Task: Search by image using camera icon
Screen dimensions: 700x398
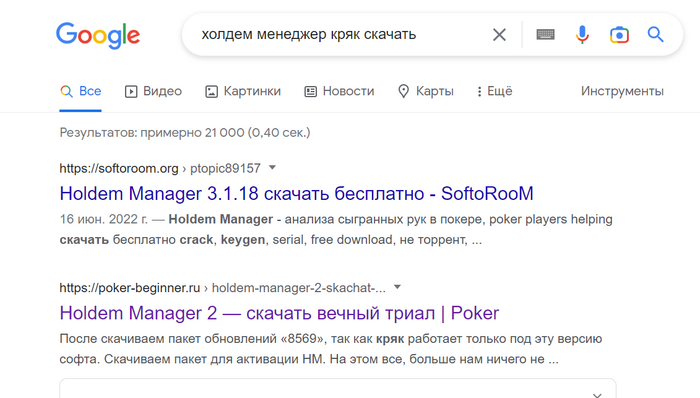Action: 619,34
